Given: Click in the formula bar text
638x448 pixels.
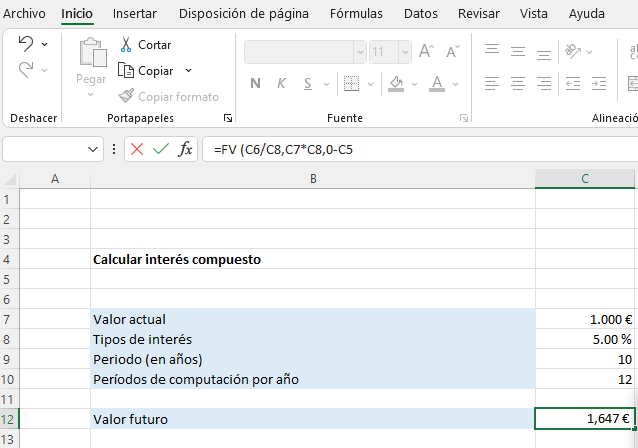Looking at the screenshot, I should click(x=283, y=149).
